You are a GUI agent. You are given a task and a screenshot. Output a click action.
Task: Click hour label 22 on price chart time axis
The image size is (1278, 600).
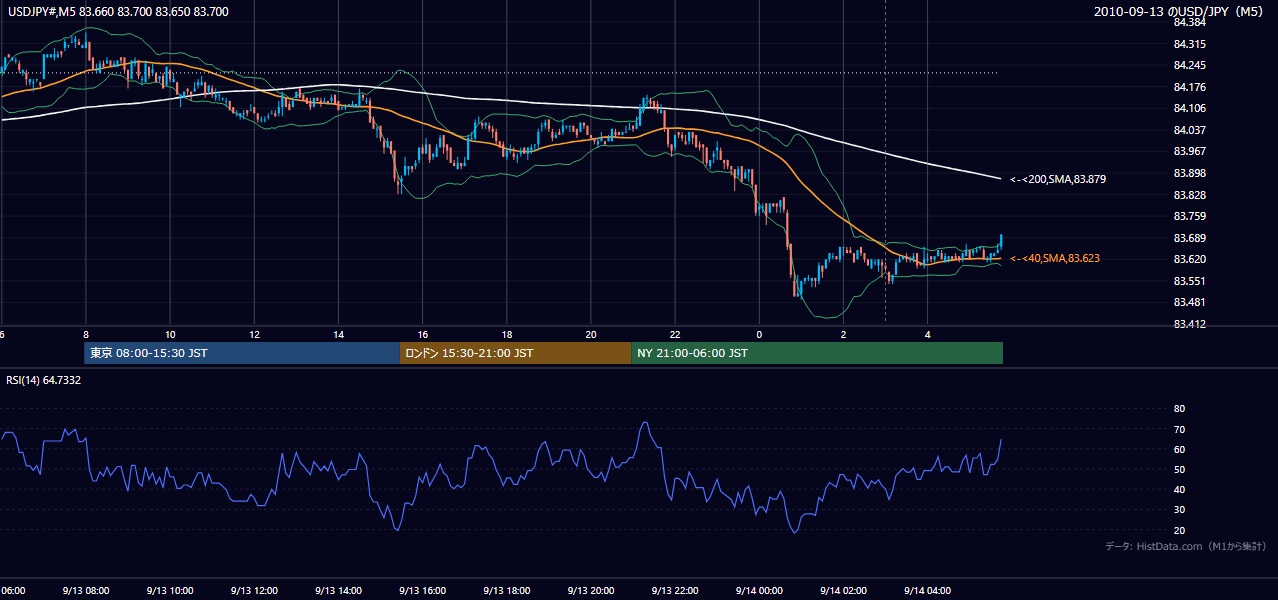675,334
